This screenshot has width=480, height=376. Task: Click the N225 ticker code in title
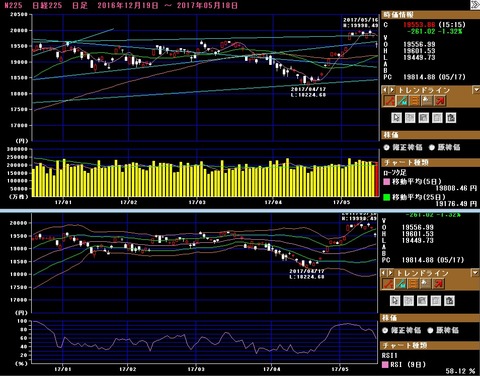[14, 5]
